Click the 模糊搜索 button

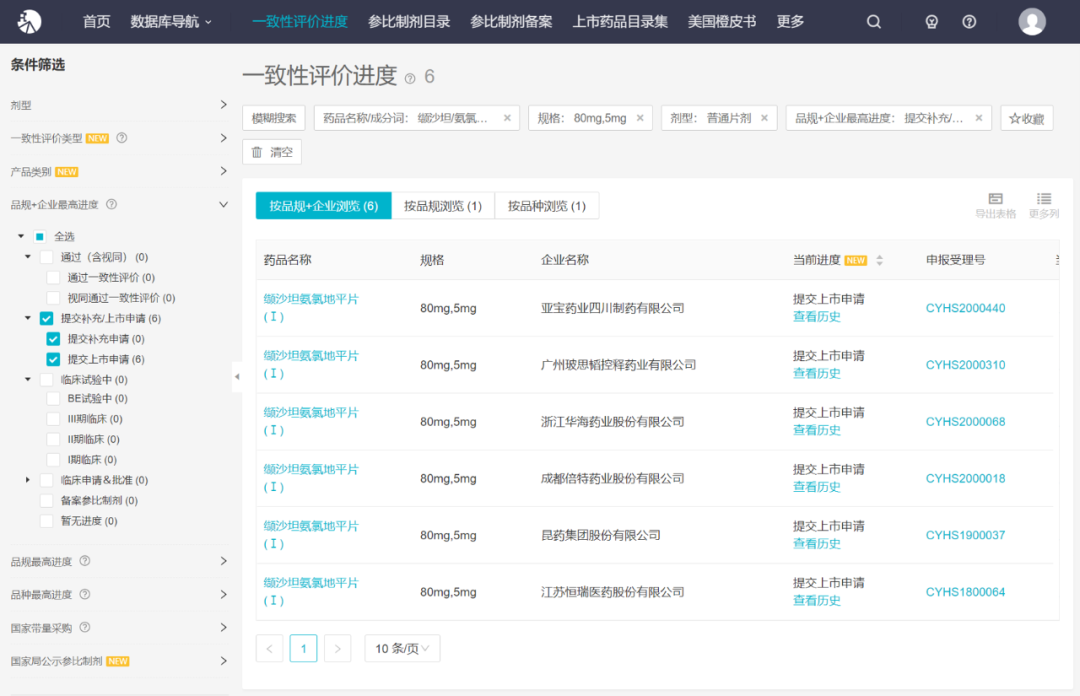[273, 119]
